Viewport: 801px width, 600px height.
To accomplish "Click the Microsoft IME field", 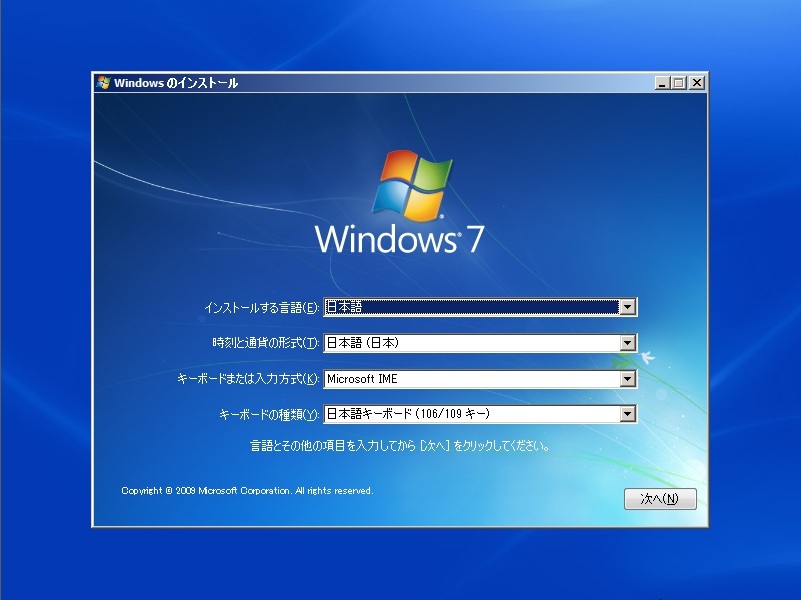I will tap(470, 379).
